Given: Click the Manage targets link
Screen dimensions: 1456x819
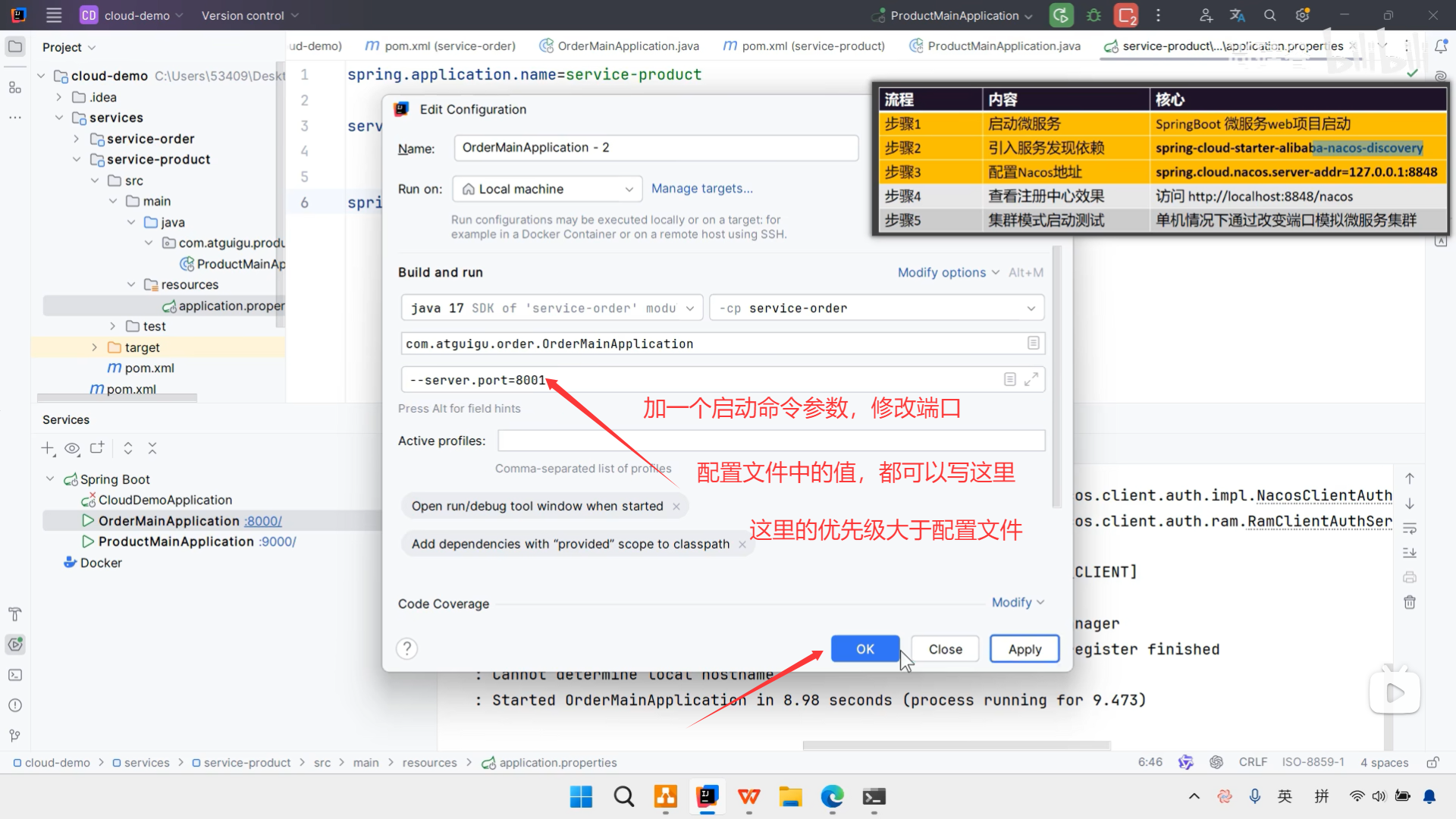Looking at the screenshot, I should 701,188.
